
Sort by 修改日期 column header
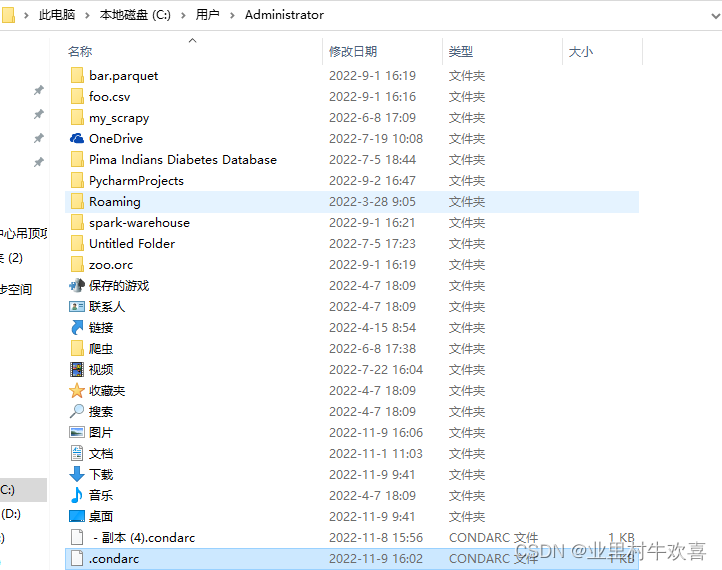pyautogui.click(x=353, y=51)
